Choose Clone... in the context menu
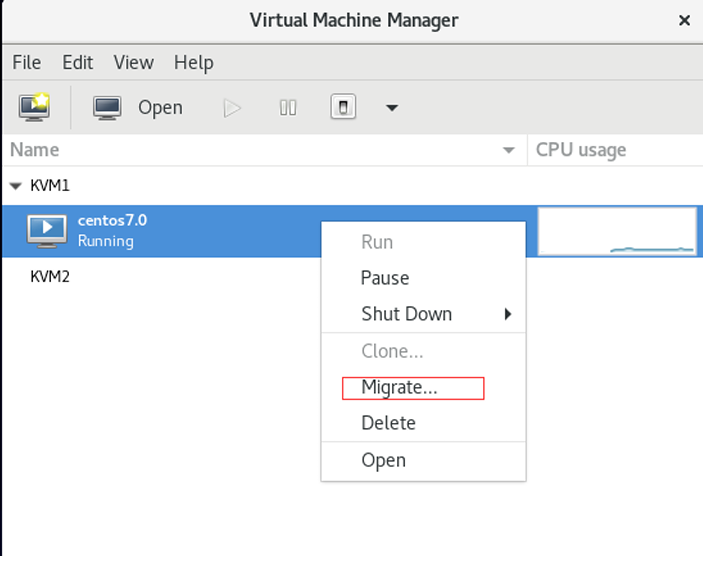710x582 pixels. [x=423, y=351]
